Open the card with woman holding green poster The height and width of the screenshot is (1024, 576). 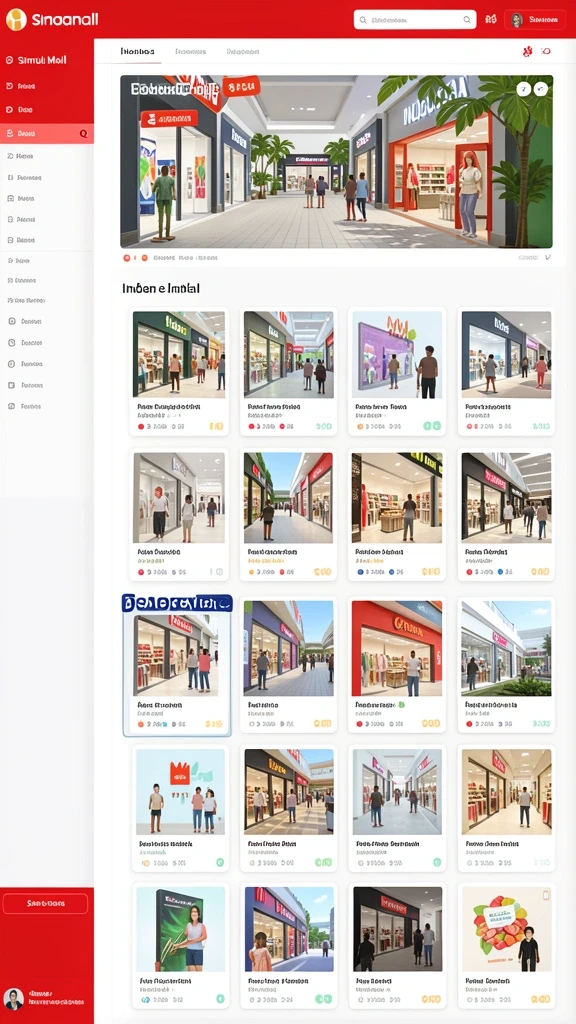click(x=181, y=946)
